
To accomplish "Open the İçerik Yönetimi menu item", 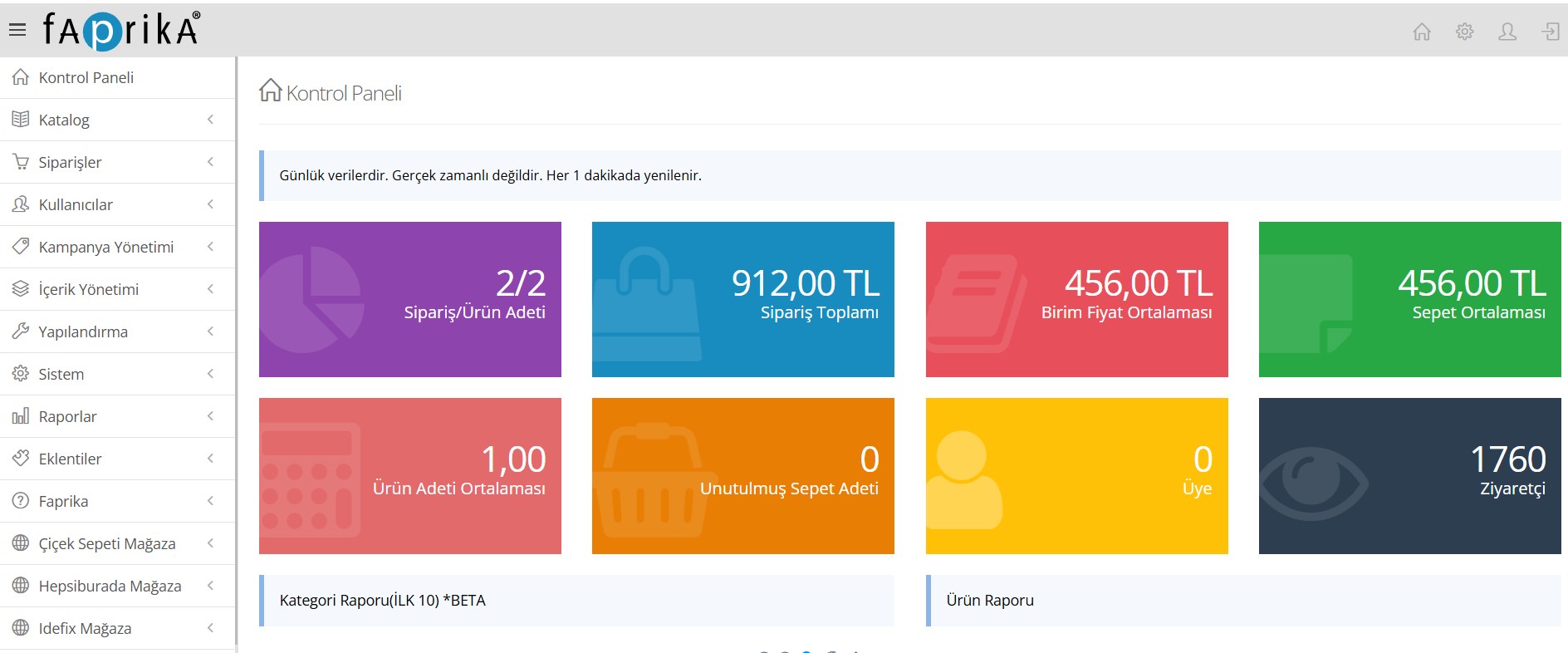I will [x=118, y=289].
